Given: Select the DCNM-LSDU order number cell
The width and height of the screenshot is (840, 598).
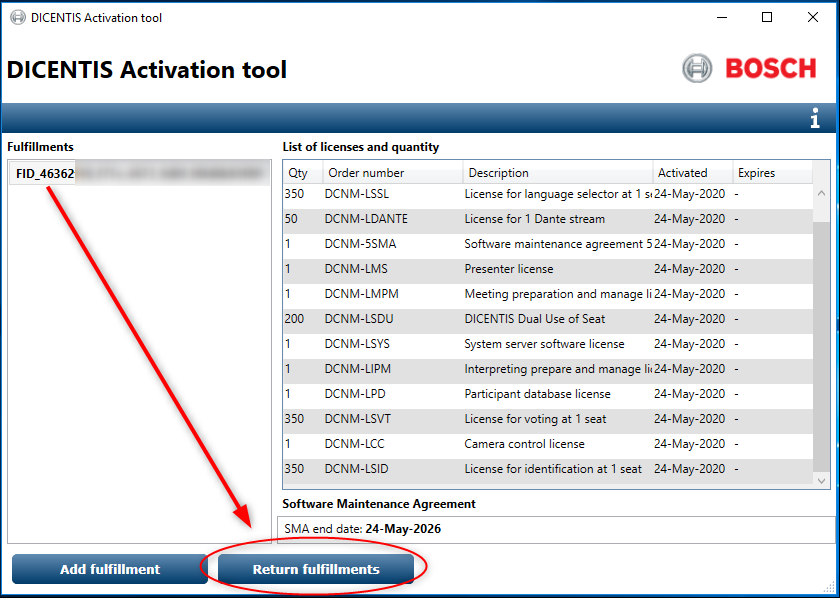Looking at the screenshot, I should pos(359,319).
